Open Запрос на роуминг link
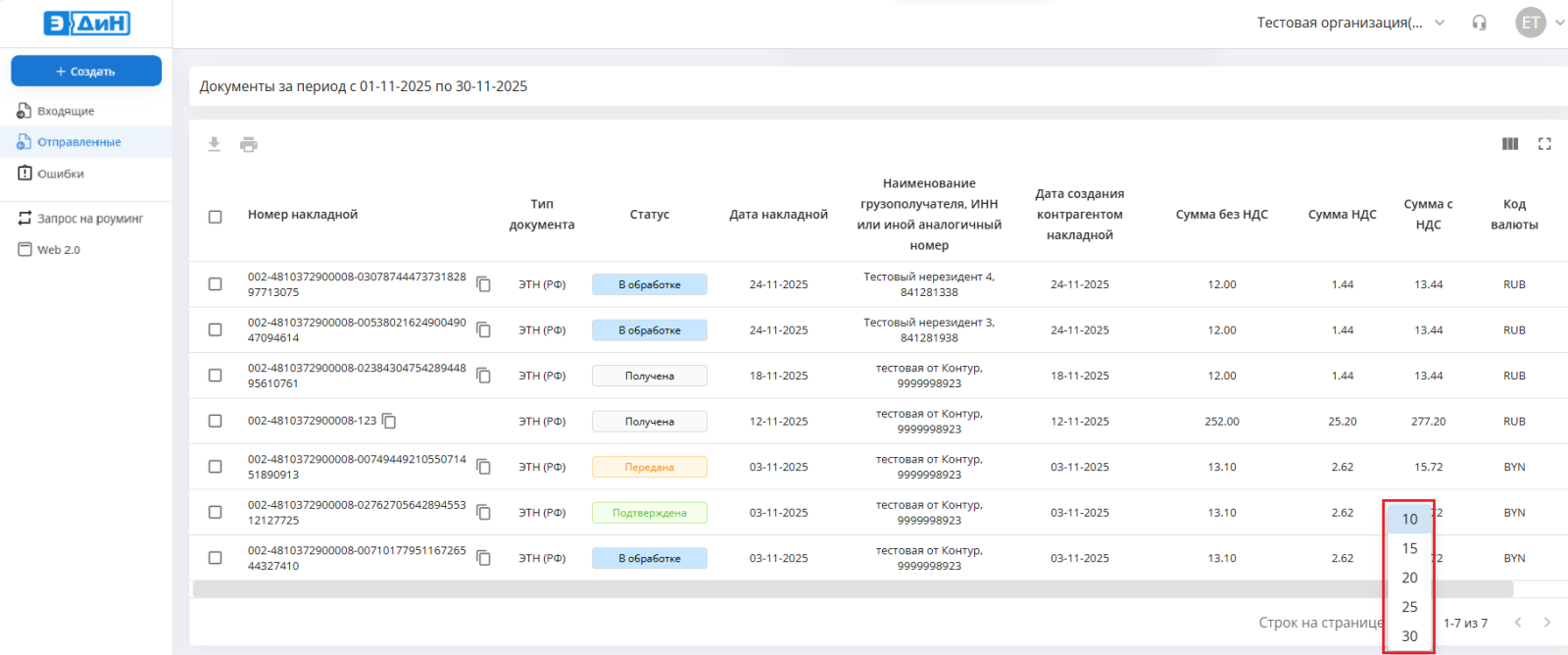The height and width of the screenshot is (655, 1568). click(89, 219)
